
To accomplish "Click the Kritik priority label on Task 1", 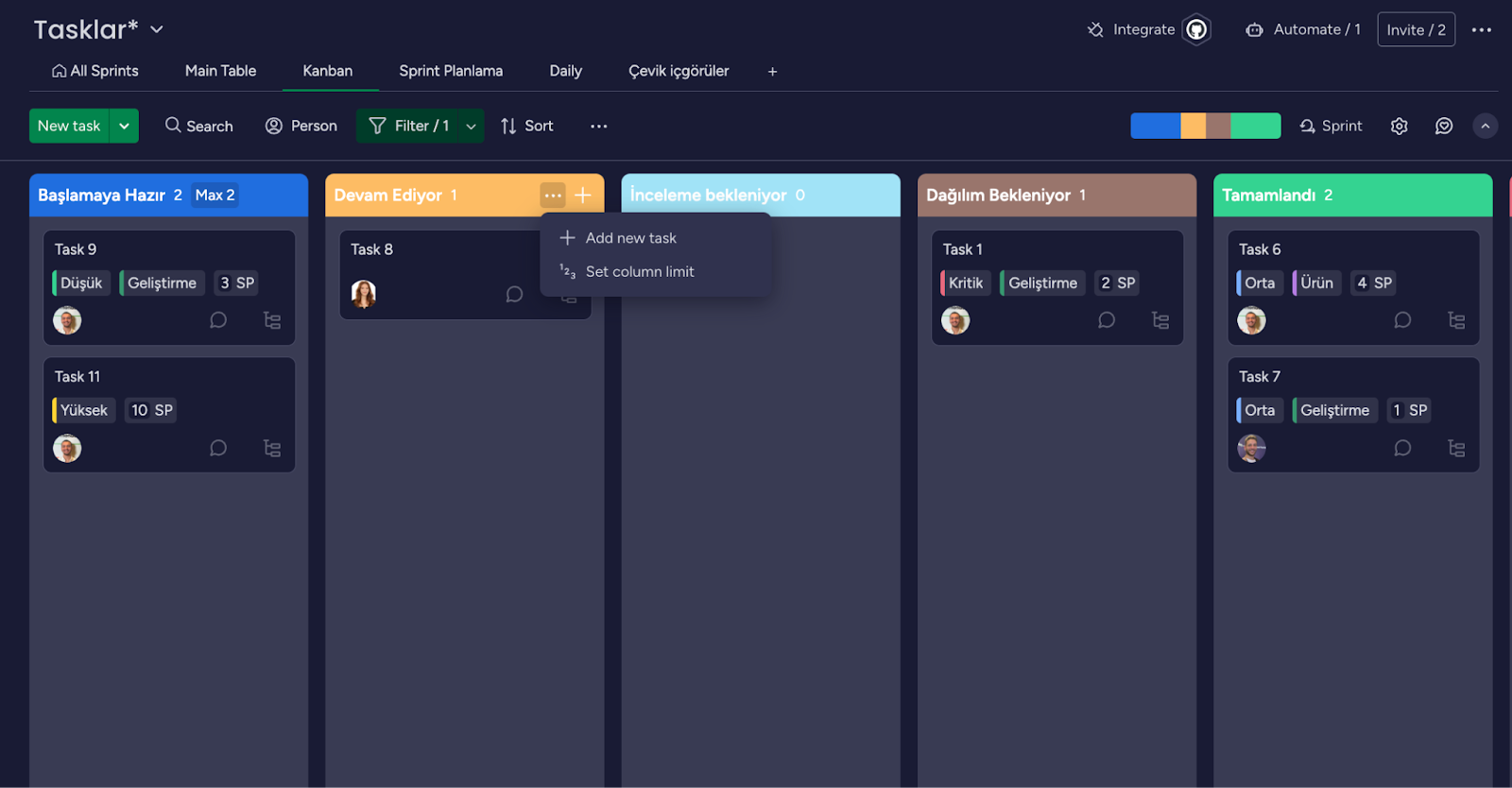I will [x=966, y=283].
